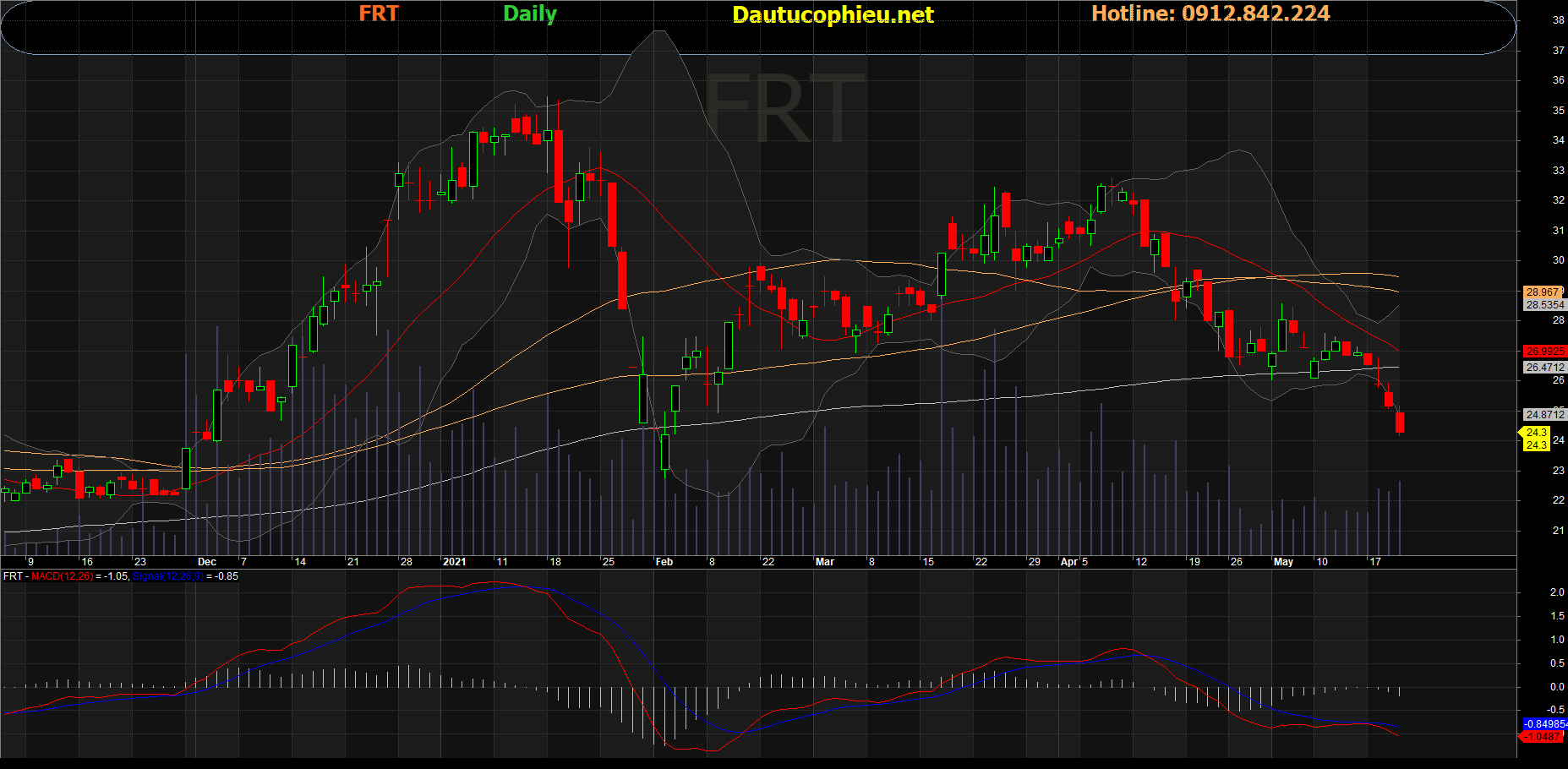Image resolution: width=1568 pixels, height=769 pixels.
Task: Jump to Dec on the date axis
Action: [206, 562]
